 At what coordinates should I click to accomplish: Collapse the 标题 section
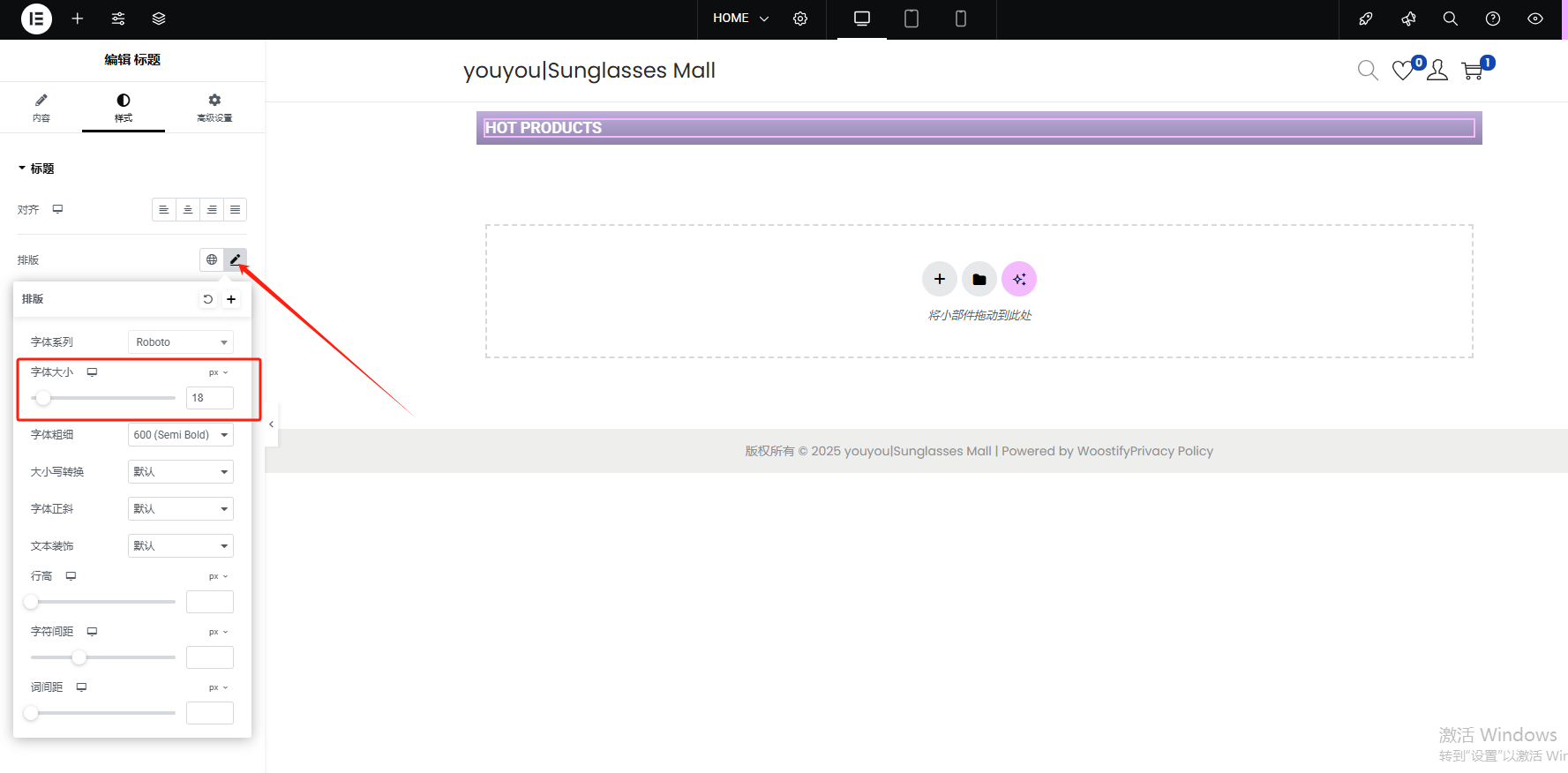click(x=36, y=169)
